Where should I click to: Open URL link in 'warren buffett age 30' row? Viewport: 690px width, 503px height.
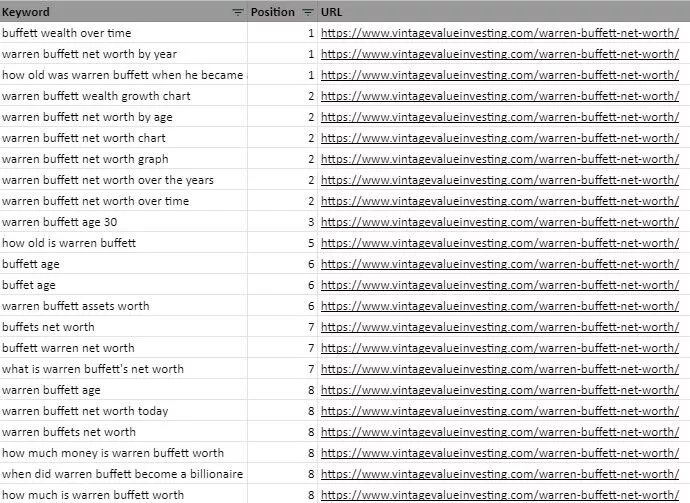pos(500,222)
